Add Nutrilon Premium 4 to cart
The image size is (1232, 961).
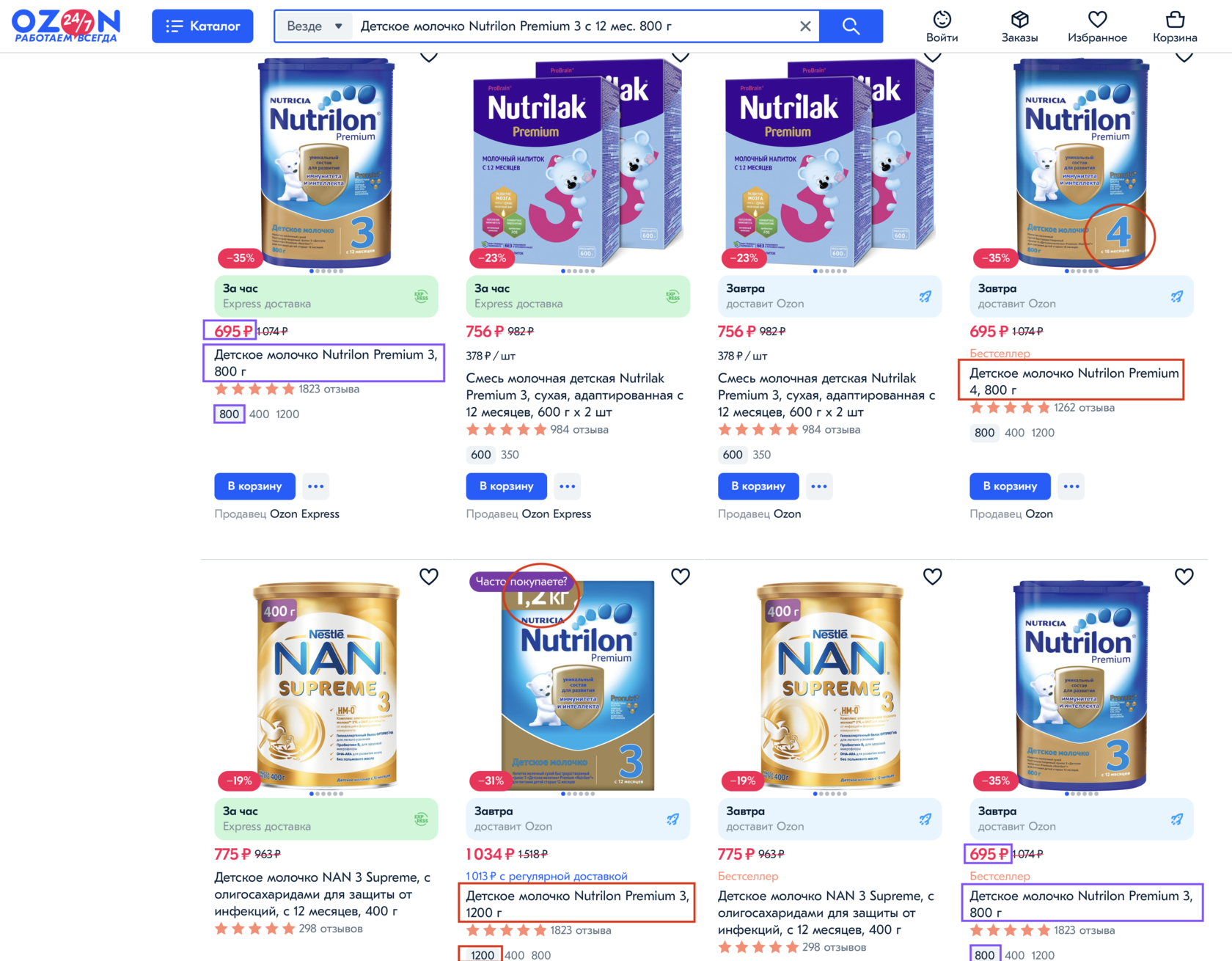1010,486
